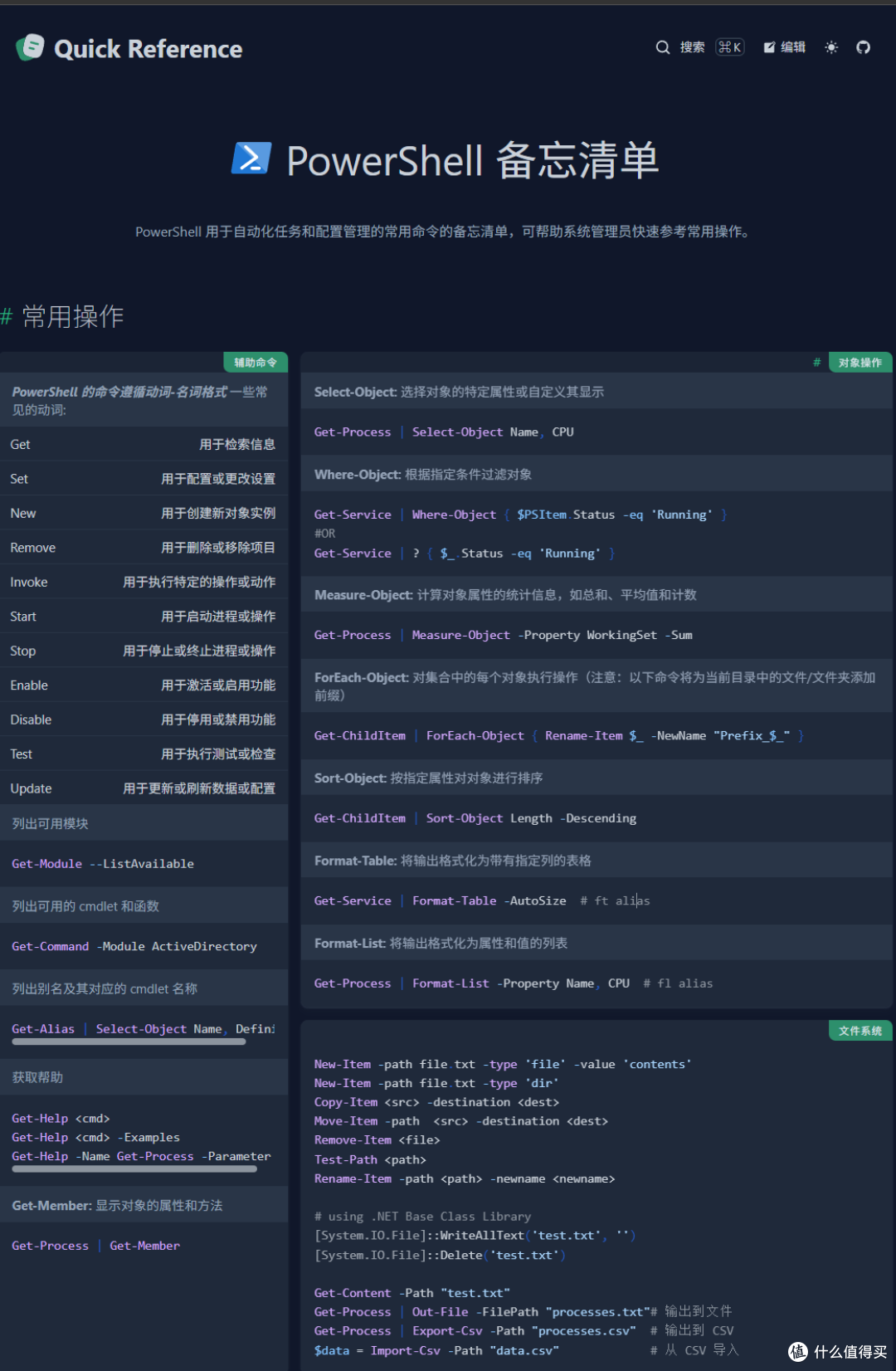Select the Invoke verb table row

pos(143,582)
